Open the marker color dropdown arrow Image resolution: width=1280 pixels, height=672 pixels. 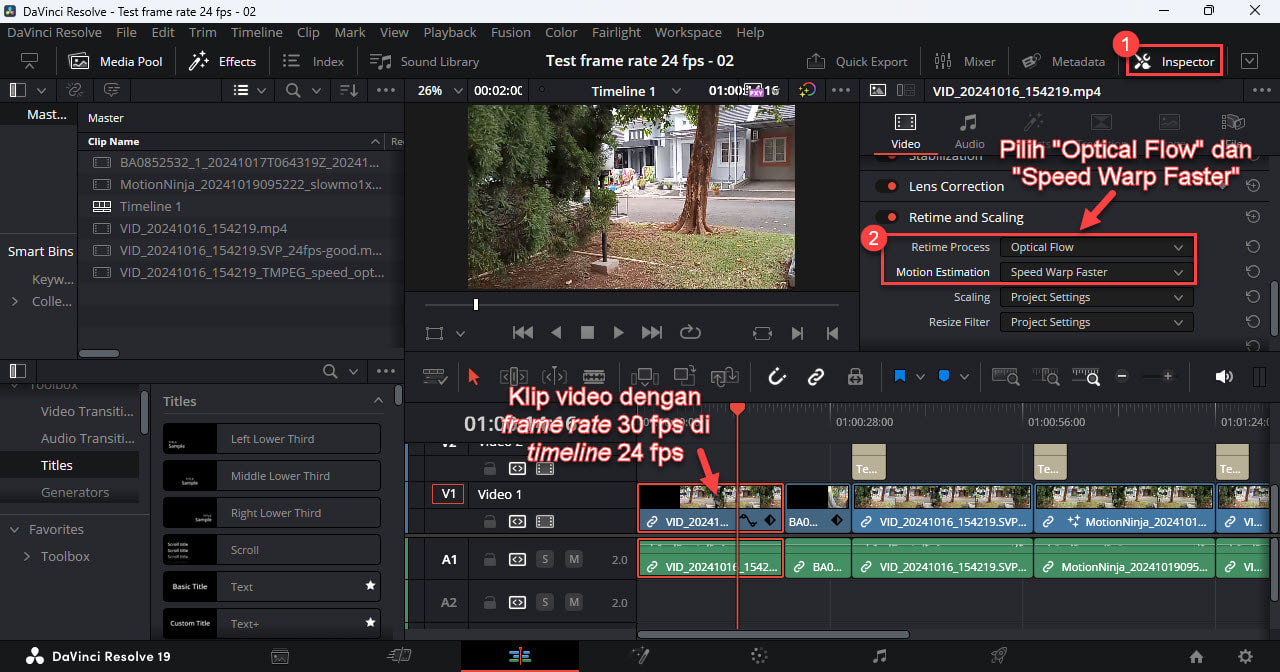click(964, 377)
